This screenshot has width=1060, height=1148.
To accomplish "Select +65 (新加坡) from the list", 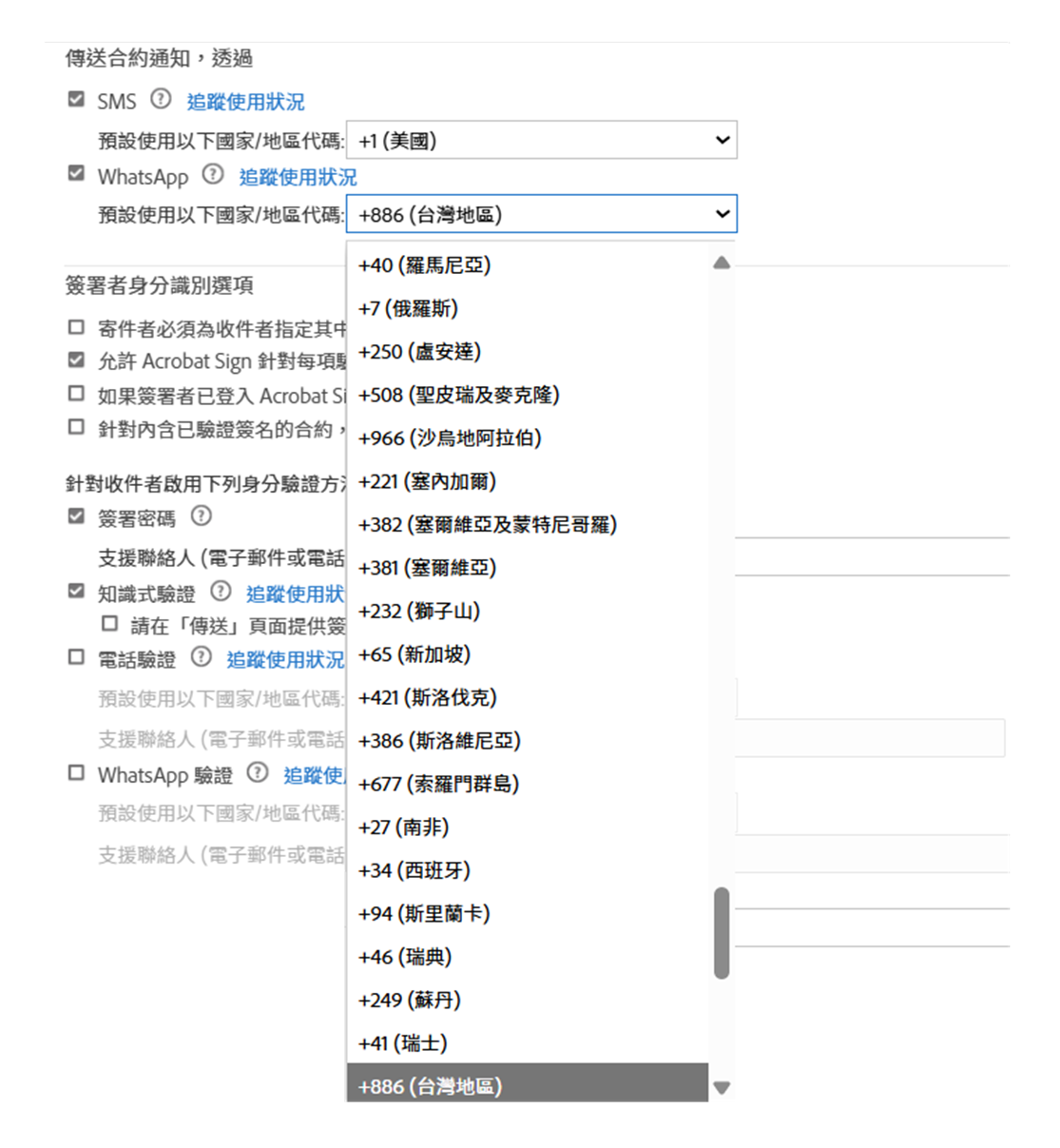I will (414, 654).
